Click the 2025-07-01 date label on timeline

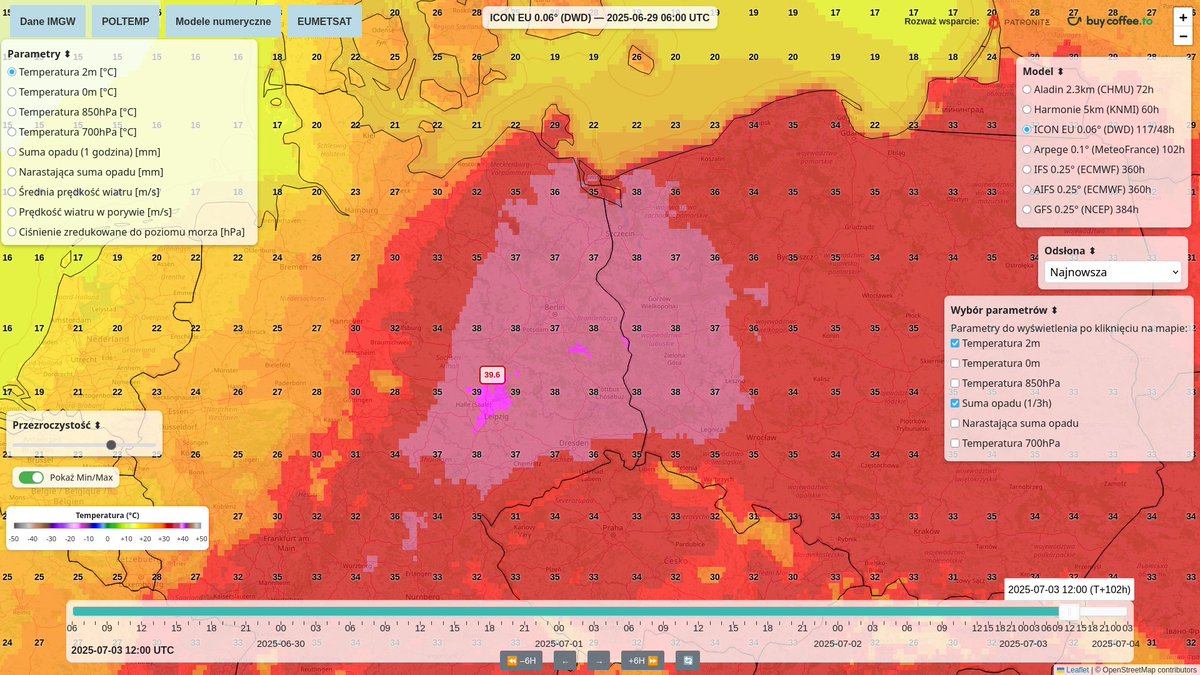pyautogui.click(x=559, y=643)
